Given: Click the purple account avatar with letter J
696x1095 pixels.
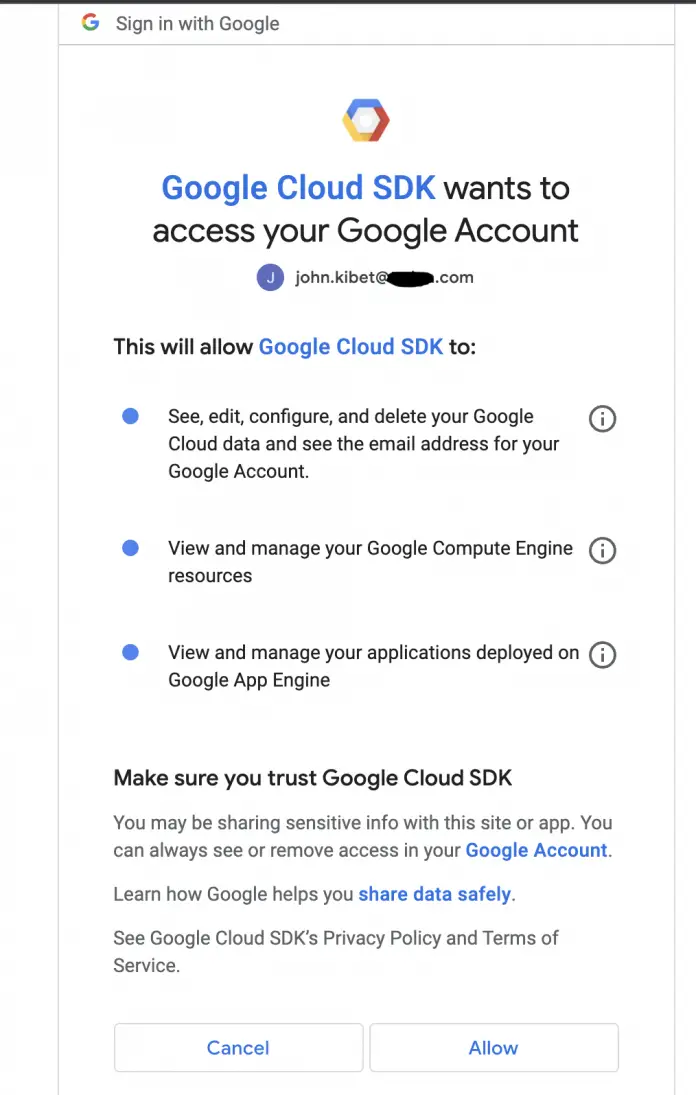Looking at the screenshot, I should coord(270,277).
